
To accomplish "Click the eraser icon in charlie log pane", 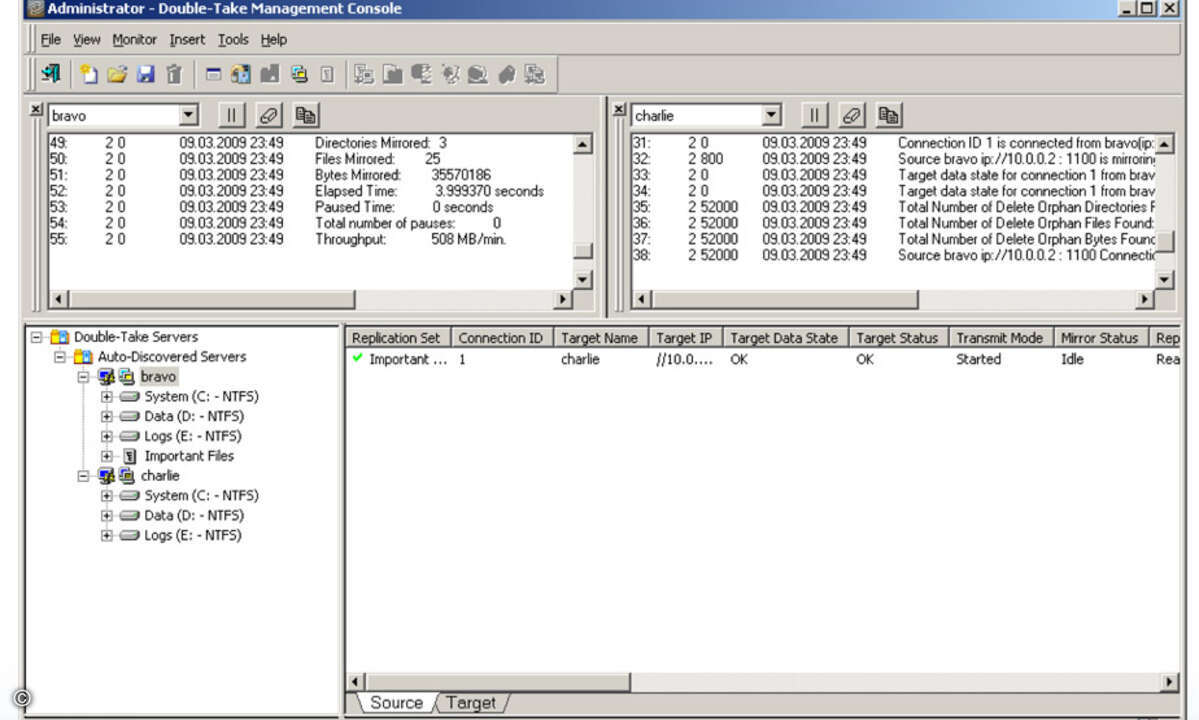I will [851, 115].
